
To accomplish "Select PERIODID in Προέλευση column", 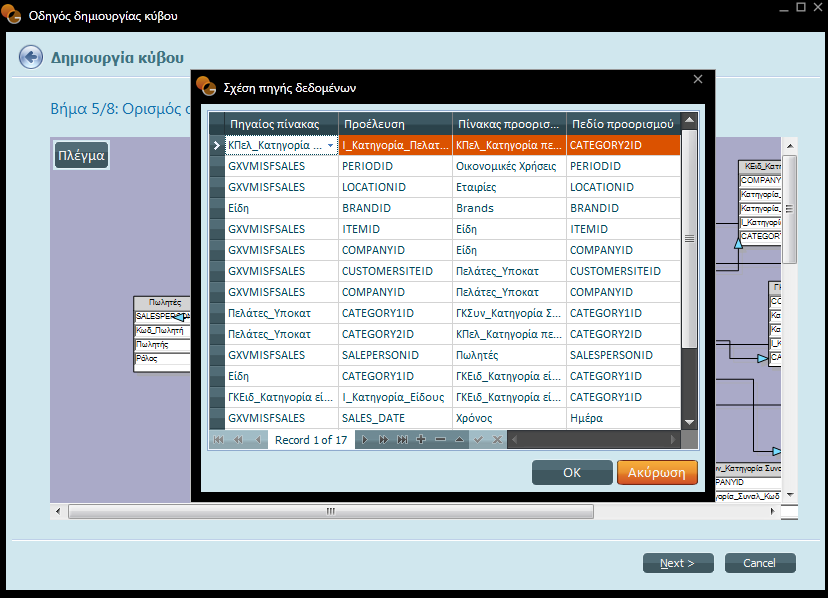I will click(x=395, y=166).
